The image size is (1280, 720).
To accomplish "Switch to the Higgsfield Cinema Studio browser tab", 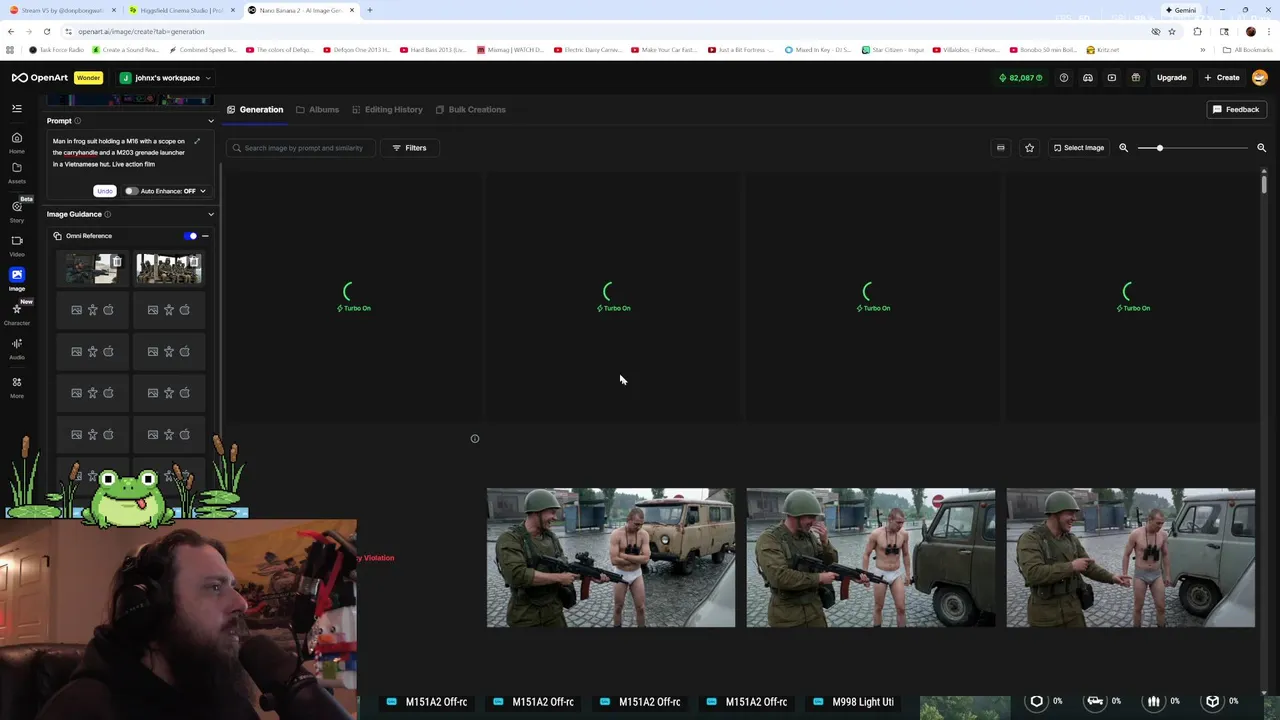I will [x=181, y=10].
